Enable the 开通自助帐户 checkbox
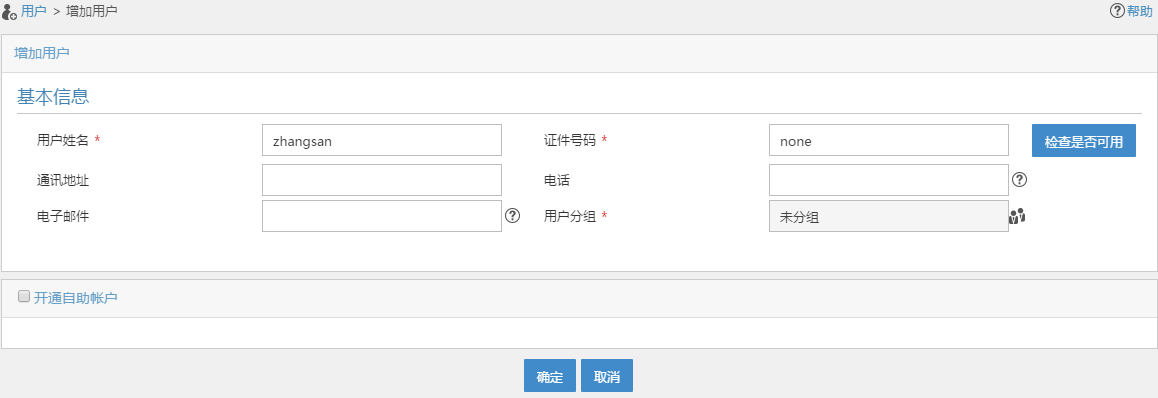This screenshot has height=398, width=1158. tap(24, 296)
